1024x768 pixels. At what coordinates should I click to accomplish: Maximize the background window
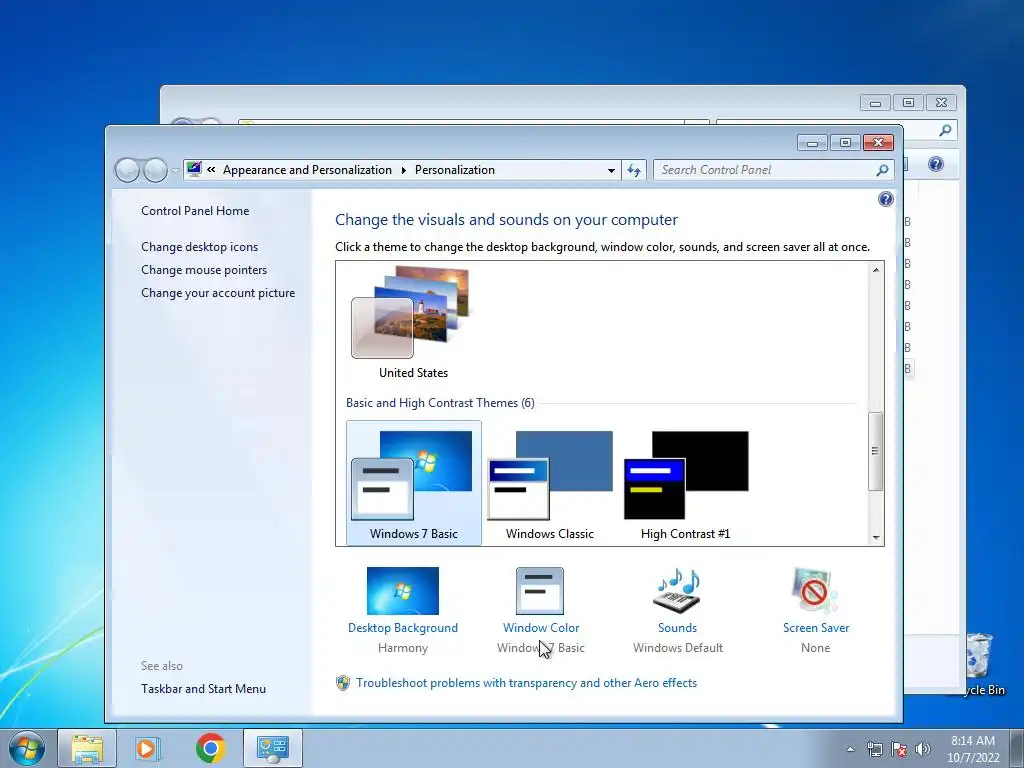pos(908,103)
